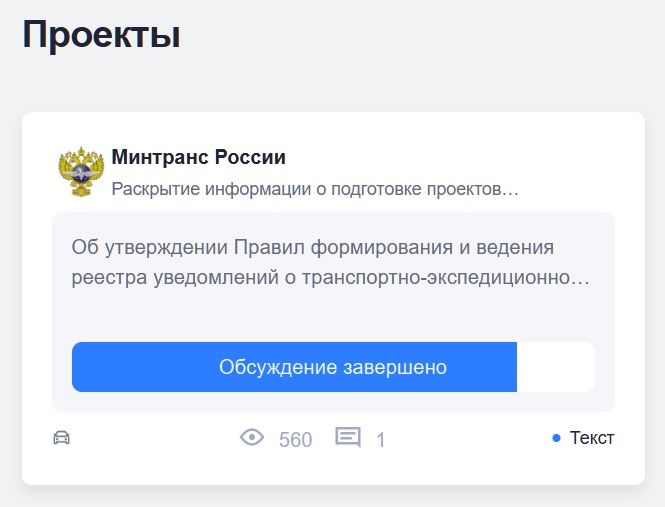Click the 560 views count

pyautogui.click(x=295, y=439)
